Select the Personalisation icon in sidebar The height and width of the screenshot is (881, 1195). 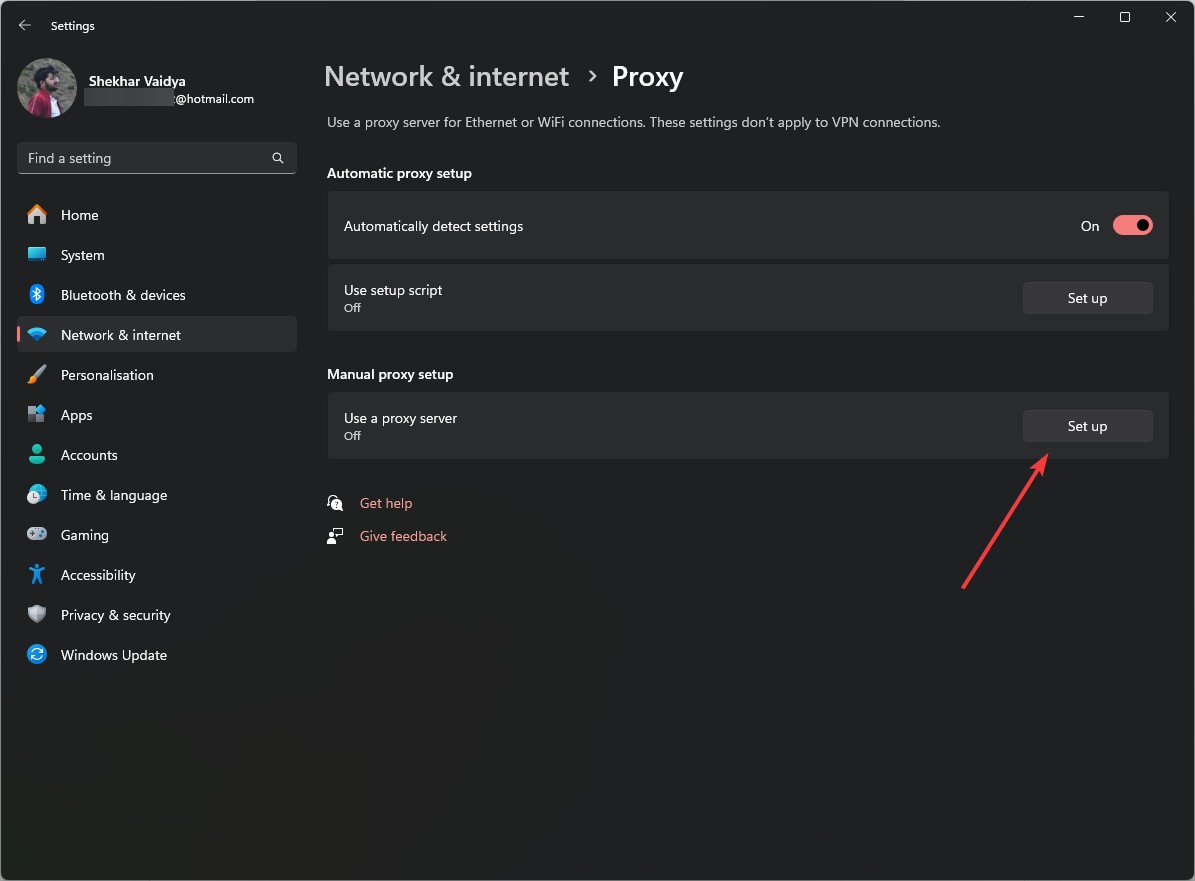pyautogui.click(x=37, y=375)
